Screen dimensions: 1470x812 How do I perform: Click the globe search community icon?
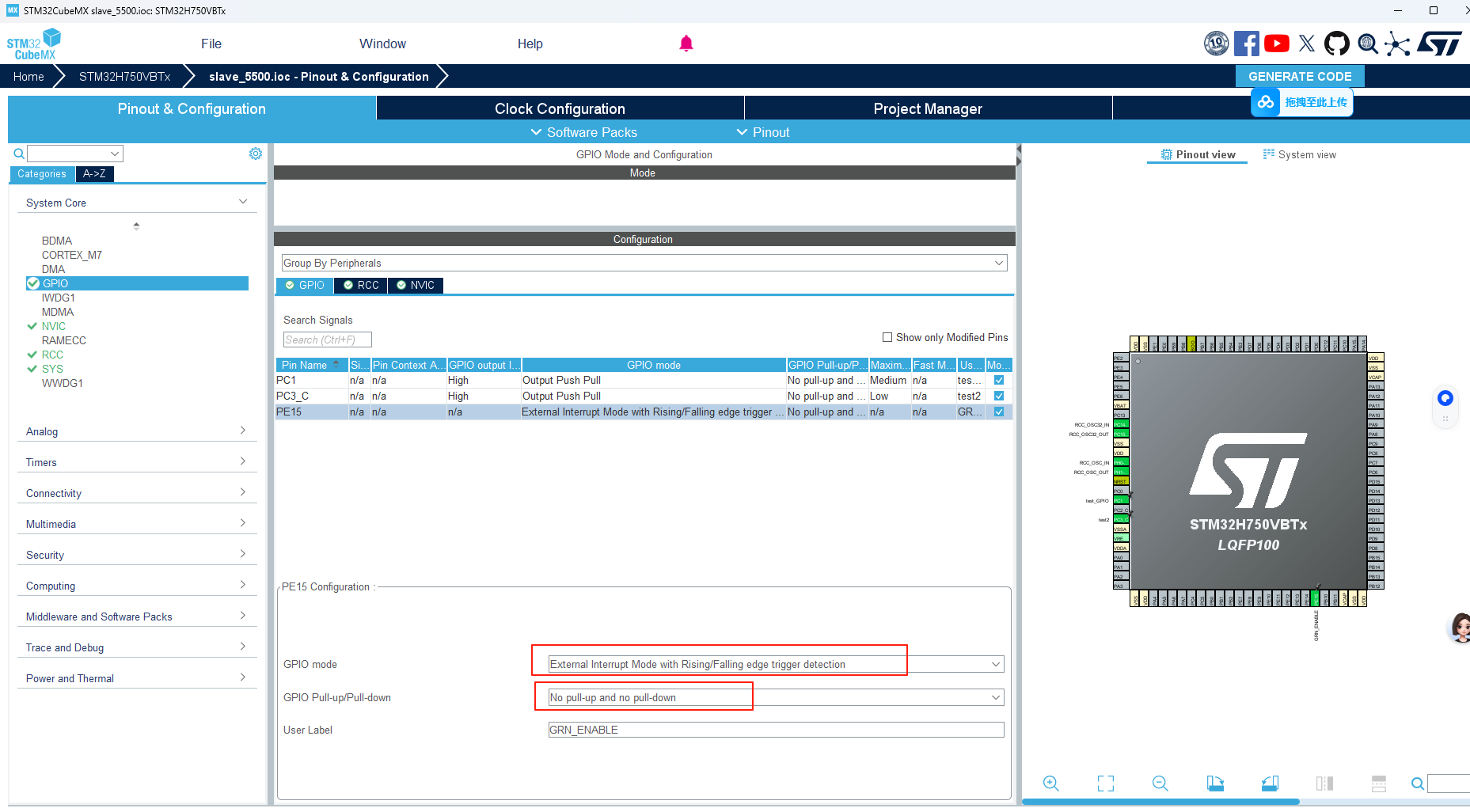click(x=1368, y=44)
